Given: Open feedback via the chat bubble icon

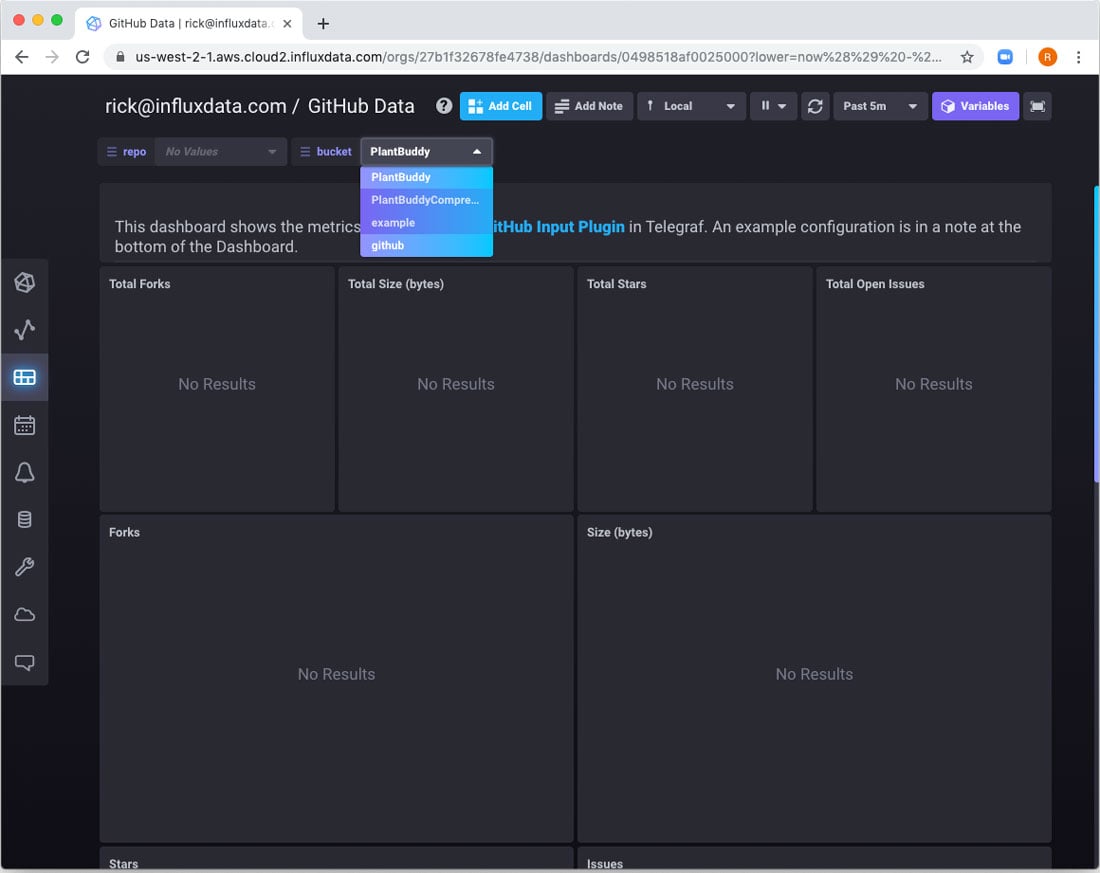Looking at the screenshot, I should pos(25,662).
